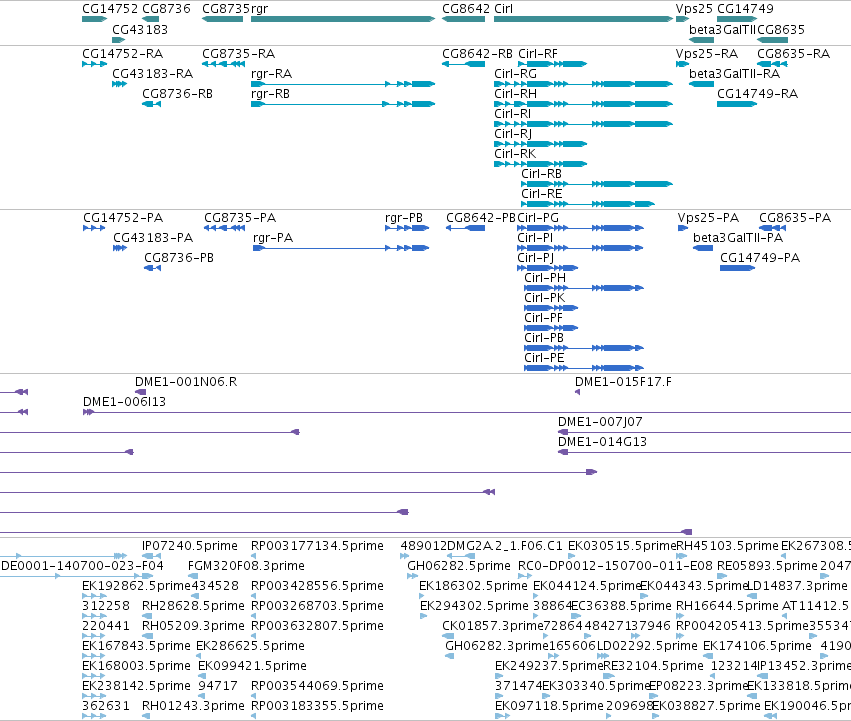
Task: Select the CG14749-PA protein label
Action: (x=760, y=257)
